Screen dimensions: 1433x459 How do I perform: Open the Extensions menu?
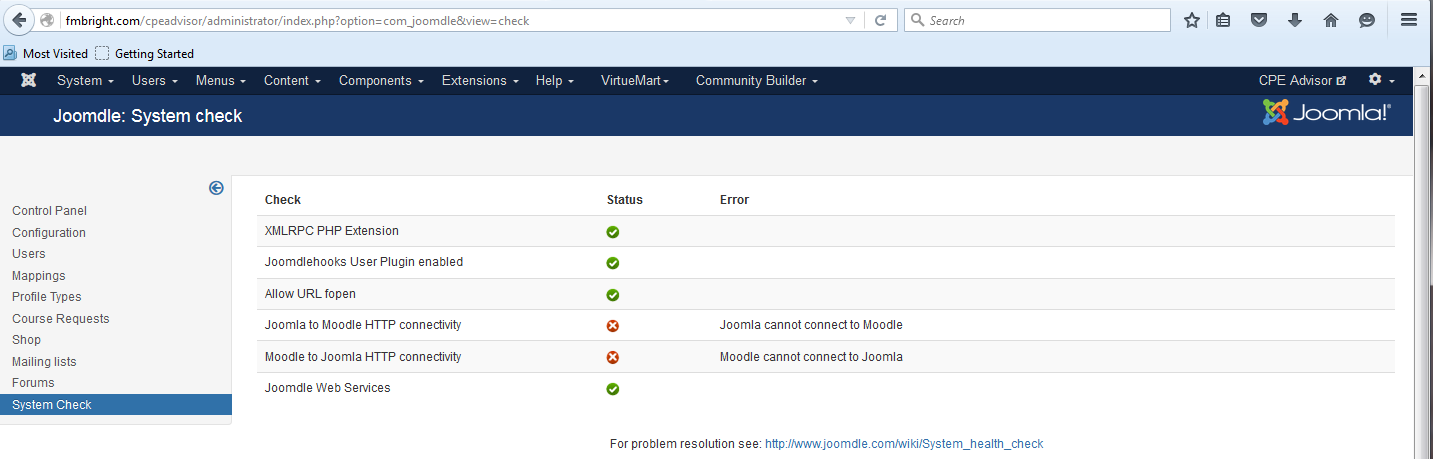[x=480, y=81]
